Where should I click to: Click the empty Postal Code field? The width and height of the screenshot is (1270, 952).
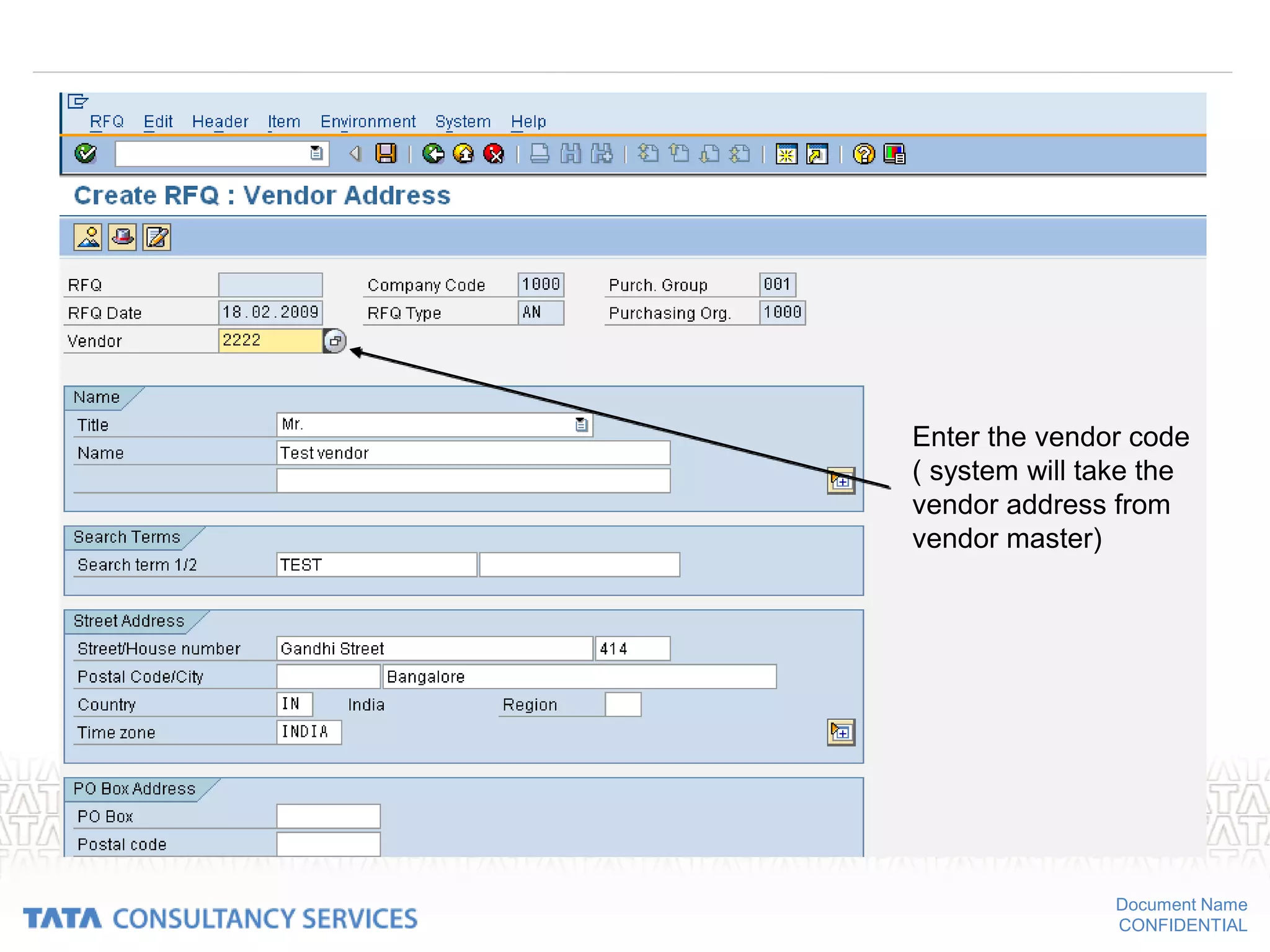(x=328, y=676)
